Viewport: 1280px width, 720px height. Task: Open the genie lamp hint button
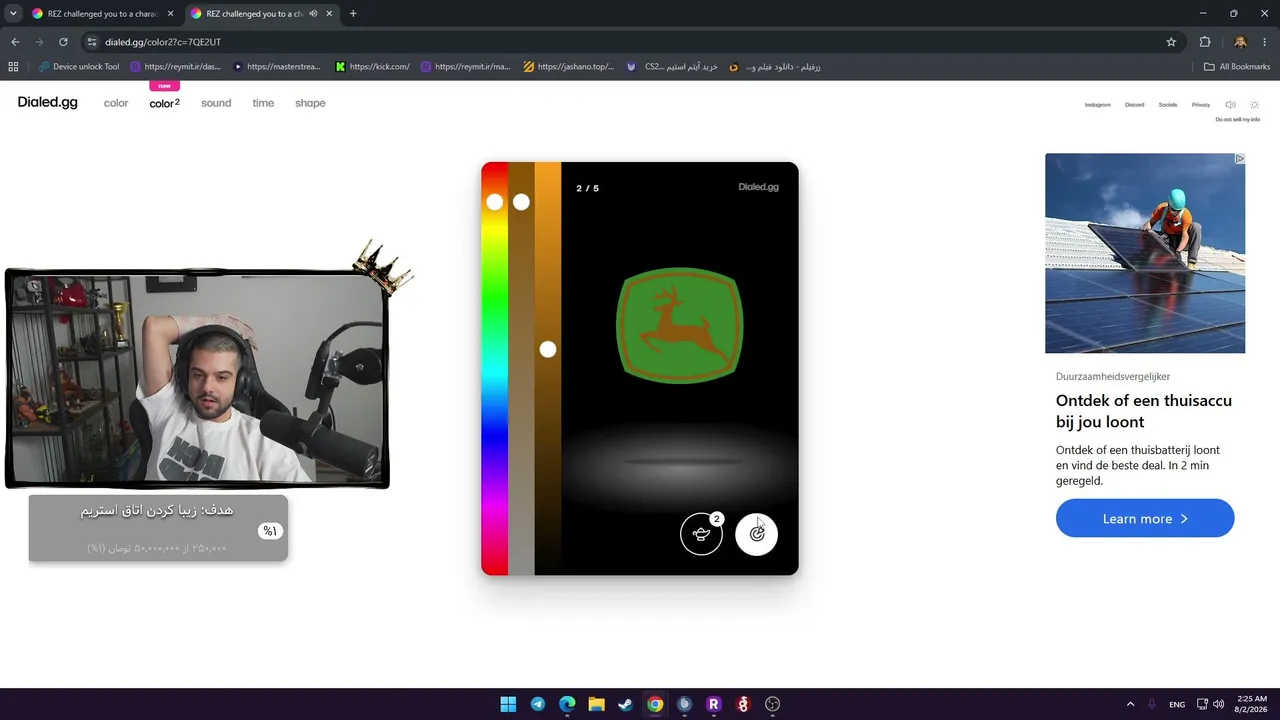pos(701,533)
